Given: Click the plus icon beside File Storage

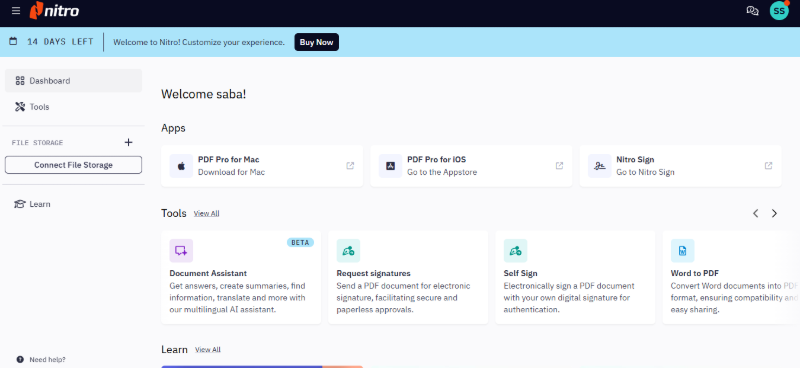Looking at the screenshot, I should pyautogui.click(x=129, y=142).
